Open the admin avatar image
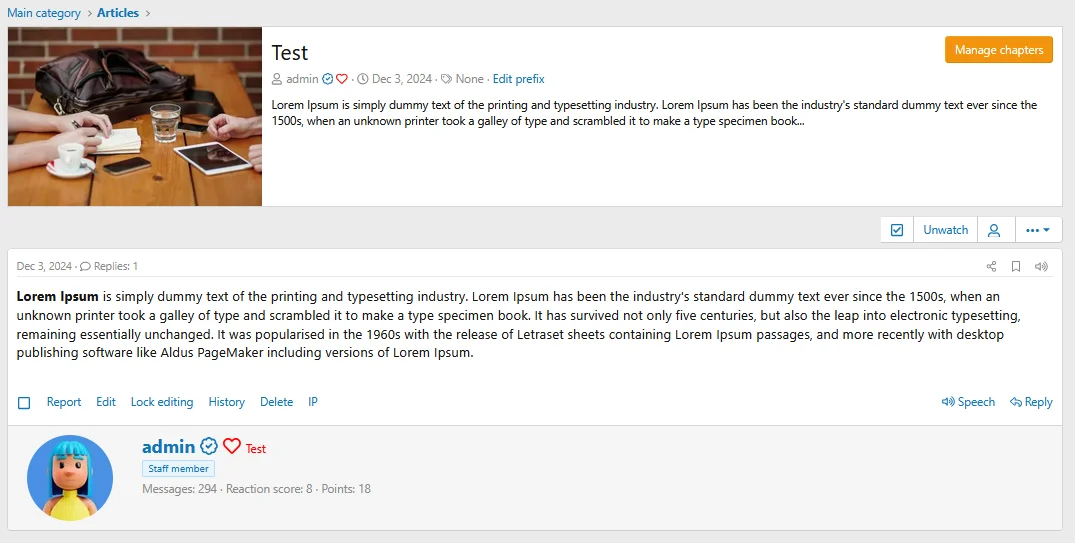 coord(70,478)
